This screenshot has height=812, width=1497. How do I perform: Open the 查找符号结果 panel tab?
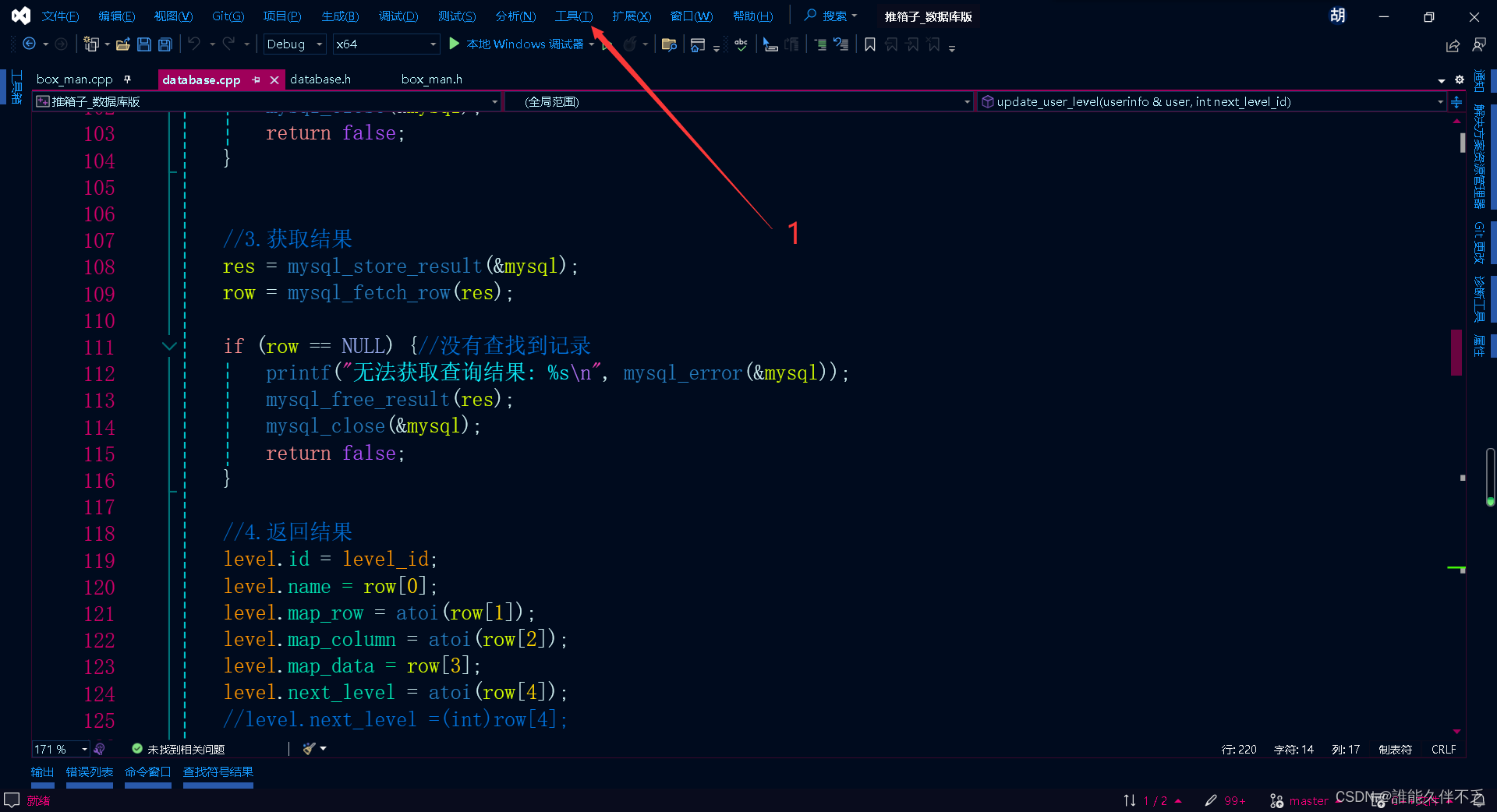pyautogui.click(x=218, y=772)
